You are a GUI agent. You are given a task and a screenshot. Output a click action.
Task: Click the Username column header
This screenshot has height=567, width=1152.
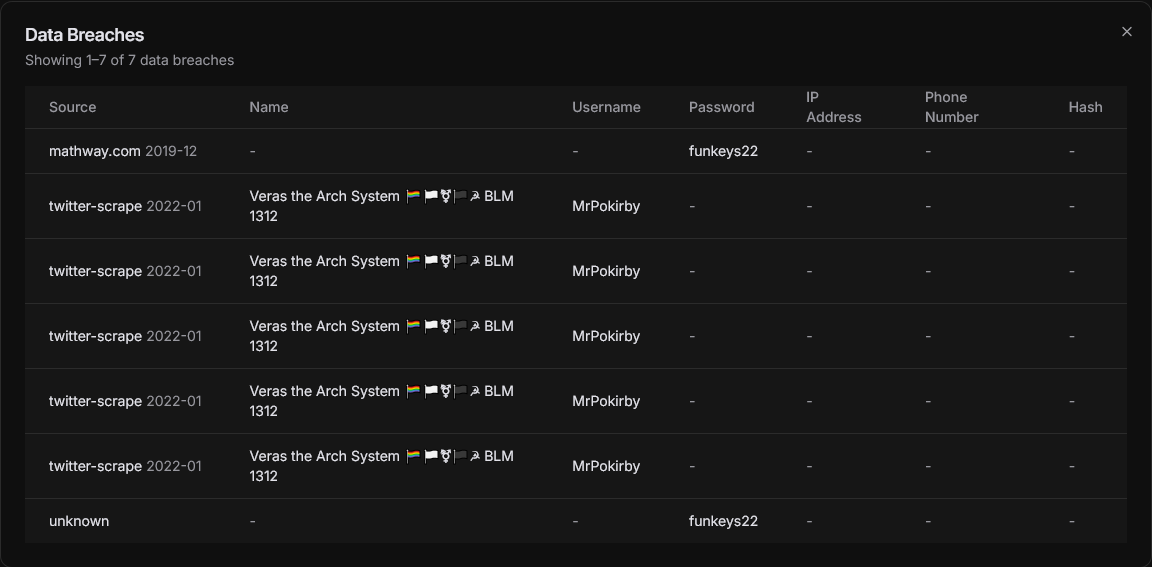click(x=606, y=107)
